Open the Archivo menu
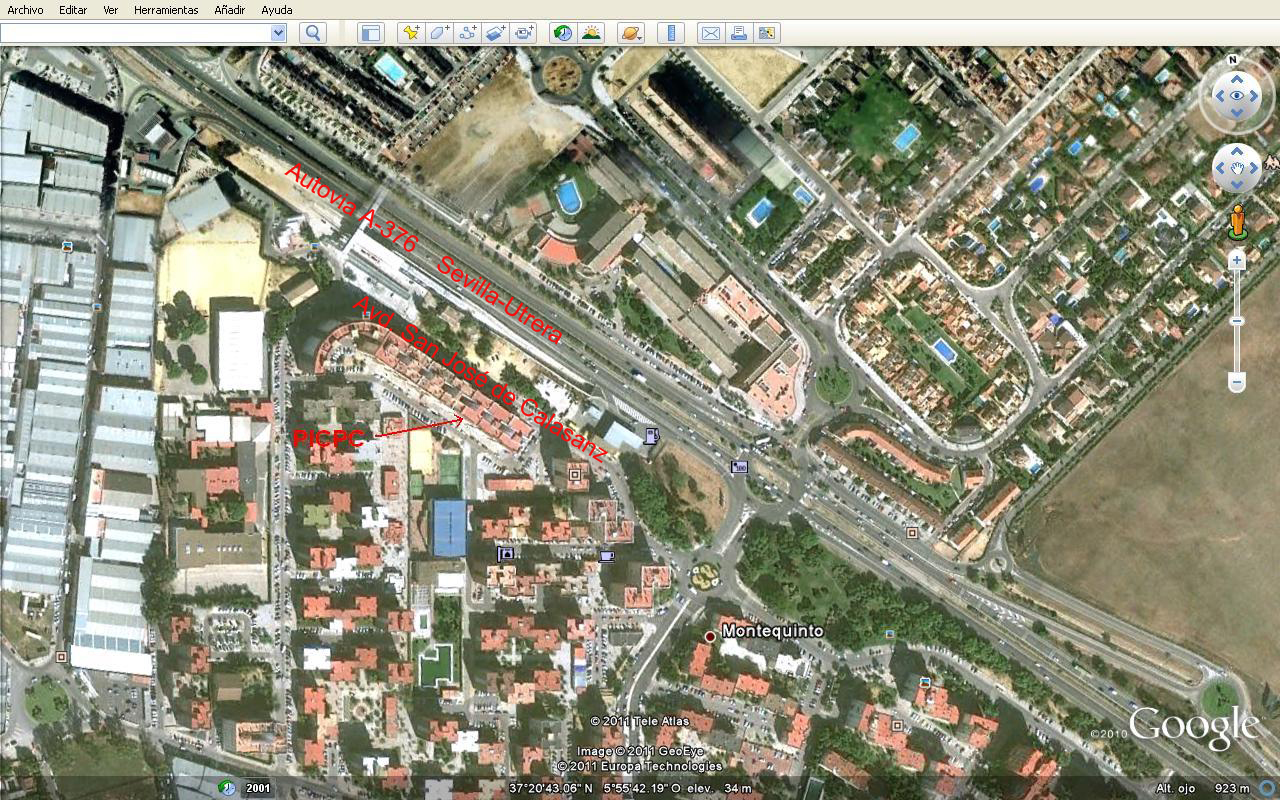1280x800 pixels. [26, 9]
